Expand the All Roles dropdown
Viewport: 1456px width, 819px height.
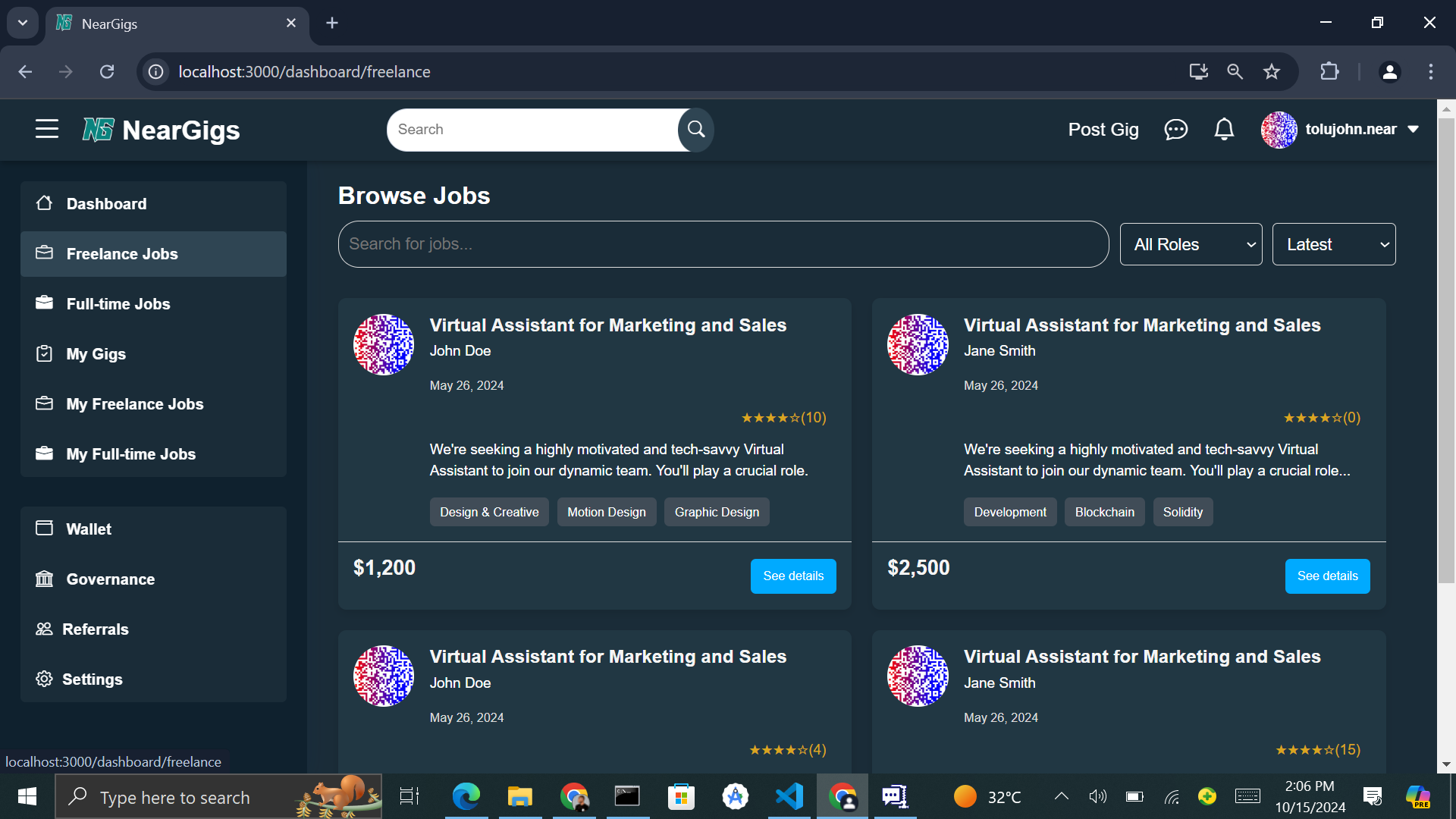click(x=1191, y=244)
